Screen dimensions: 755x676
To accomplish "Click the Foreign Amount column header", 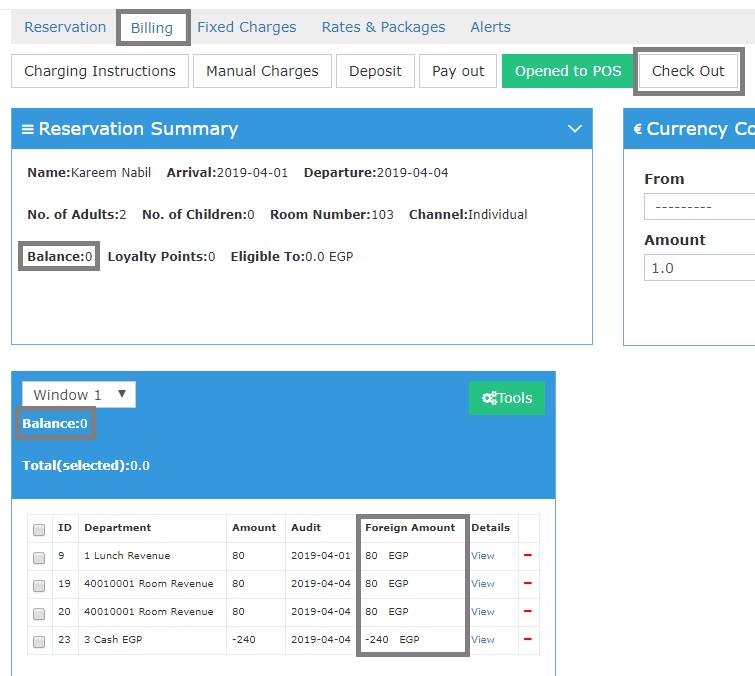I will 410,528.
